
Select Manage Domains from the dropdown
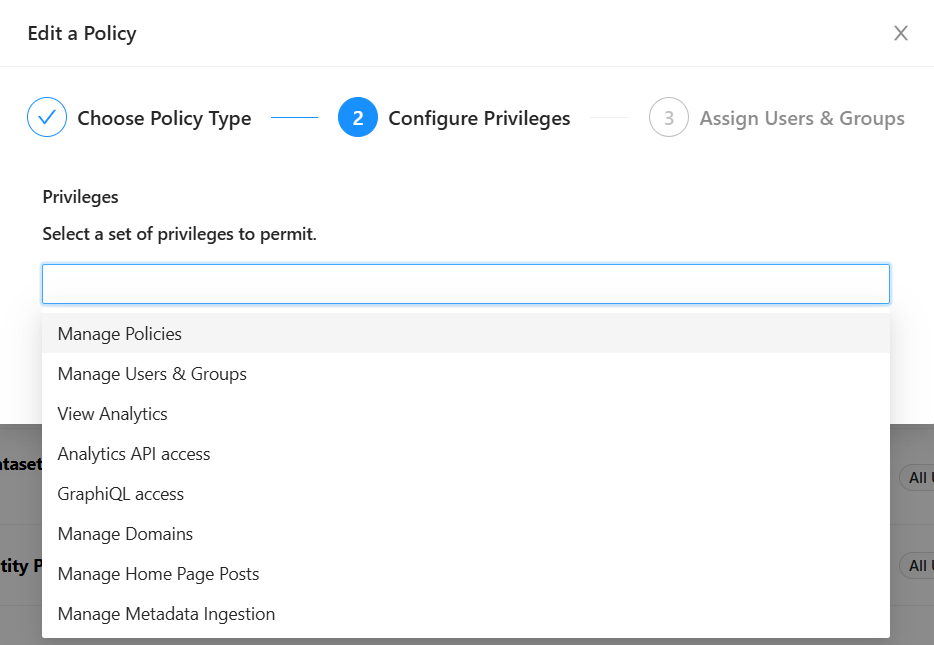(125, 534)
